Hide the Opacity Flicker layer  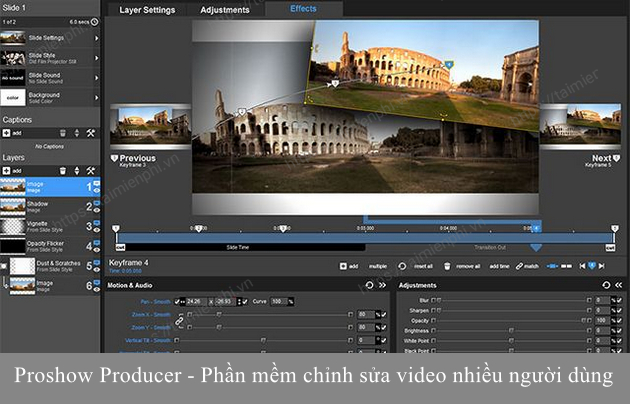(97, 250)
